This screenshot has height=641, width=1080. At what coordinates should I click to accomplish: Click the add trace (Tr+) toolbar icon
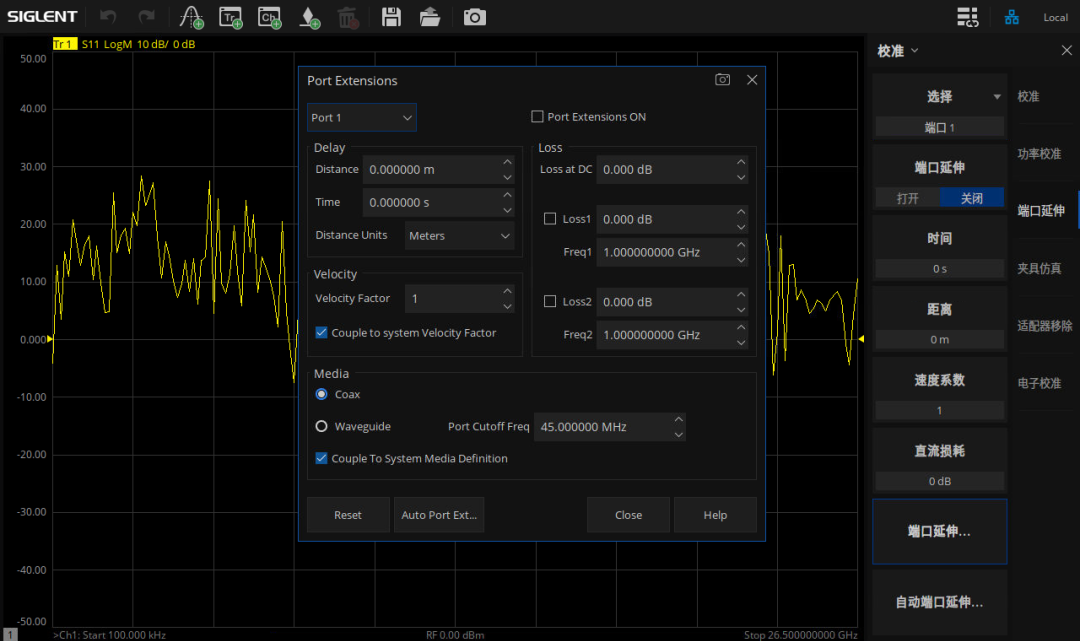[x=231, y=17]
